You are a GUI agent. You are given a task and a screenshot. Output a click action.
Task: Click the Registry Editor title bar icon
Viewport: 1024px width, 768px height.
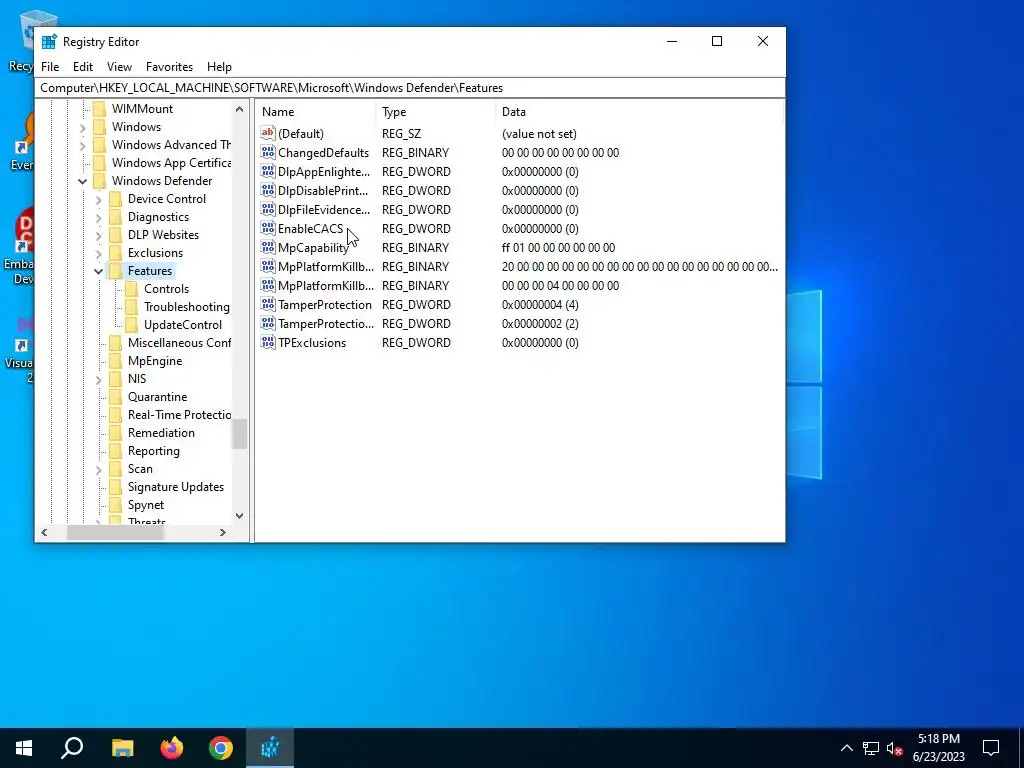(49, 42)
